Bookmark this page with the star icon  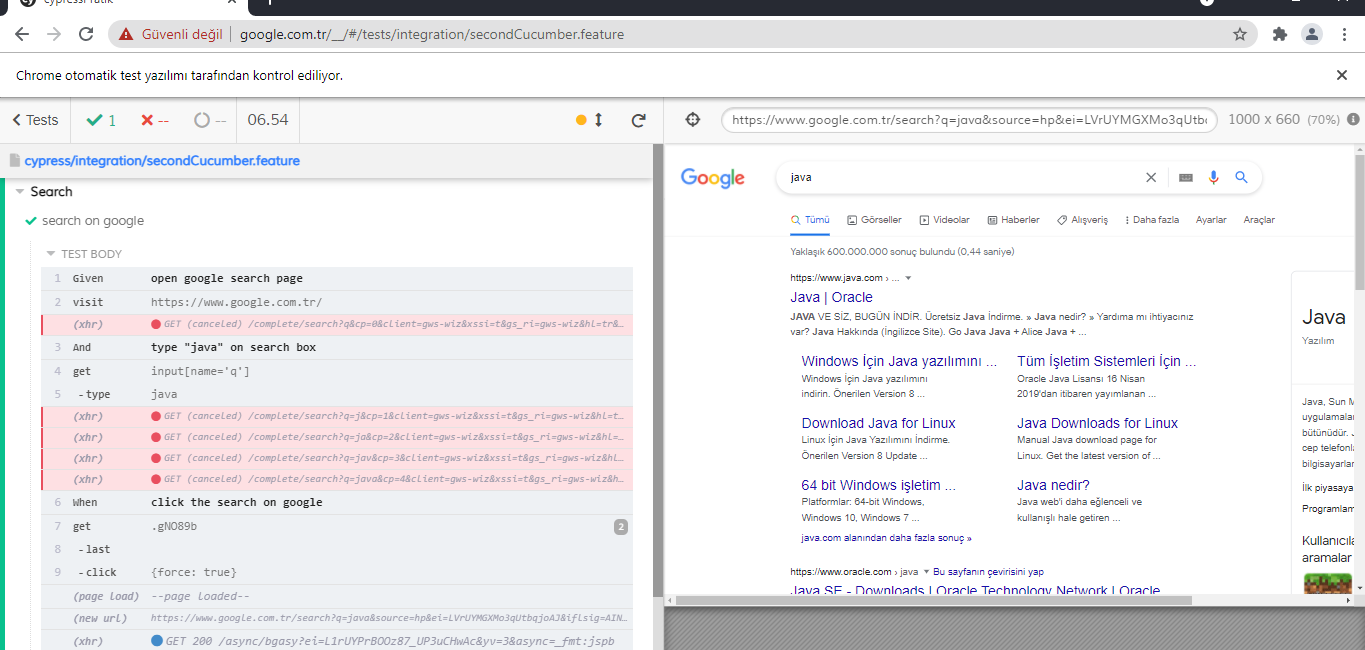(x=1240, y=34)
